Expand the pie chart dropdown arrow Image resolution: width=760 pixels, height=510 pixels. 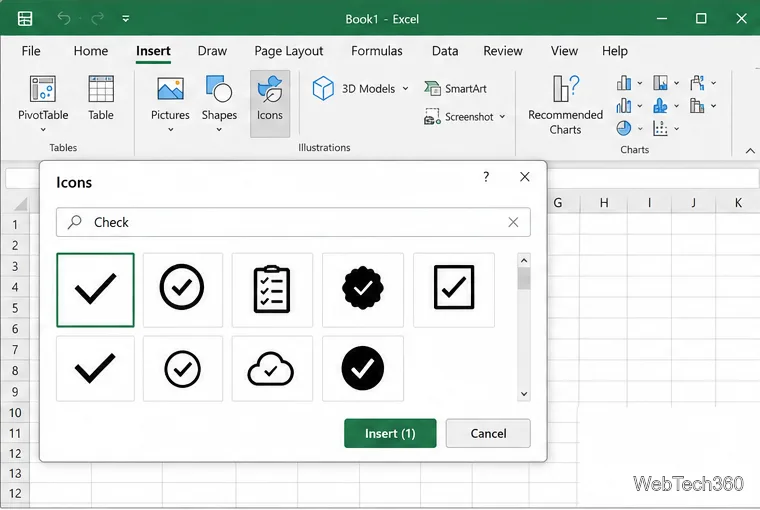(640, 128)
